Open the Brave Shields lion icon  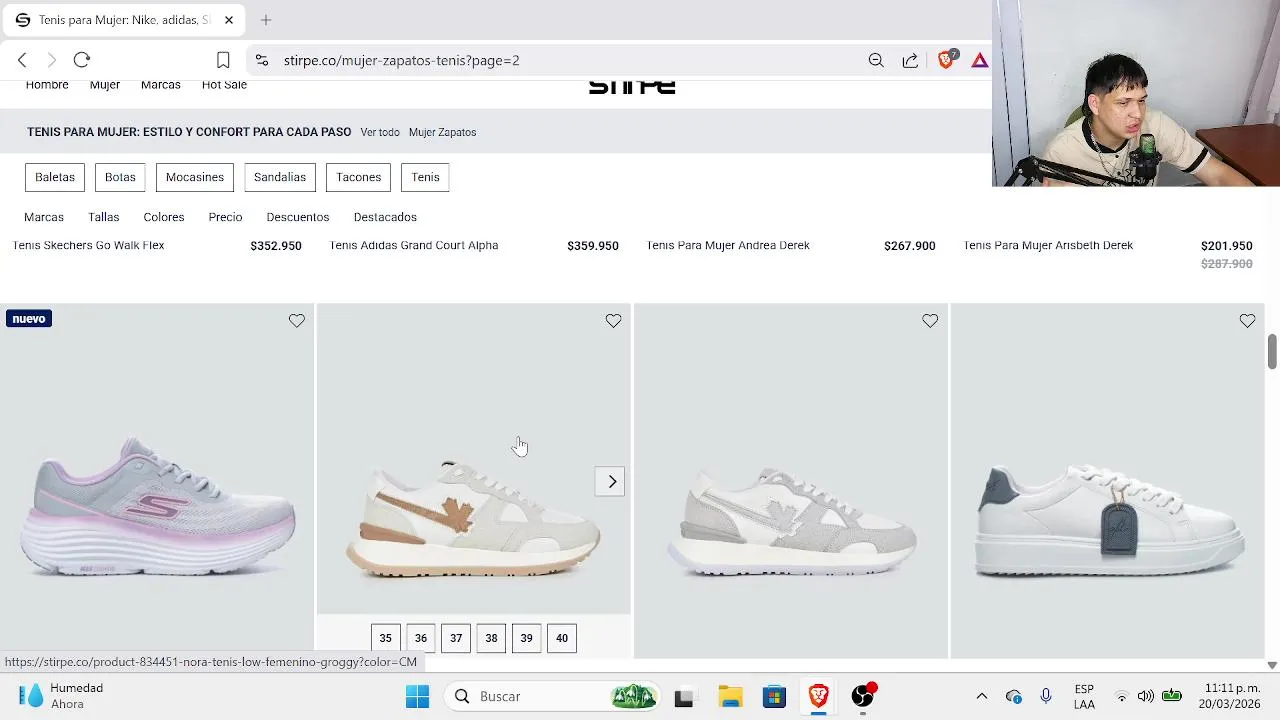click(x=946, y=59)
